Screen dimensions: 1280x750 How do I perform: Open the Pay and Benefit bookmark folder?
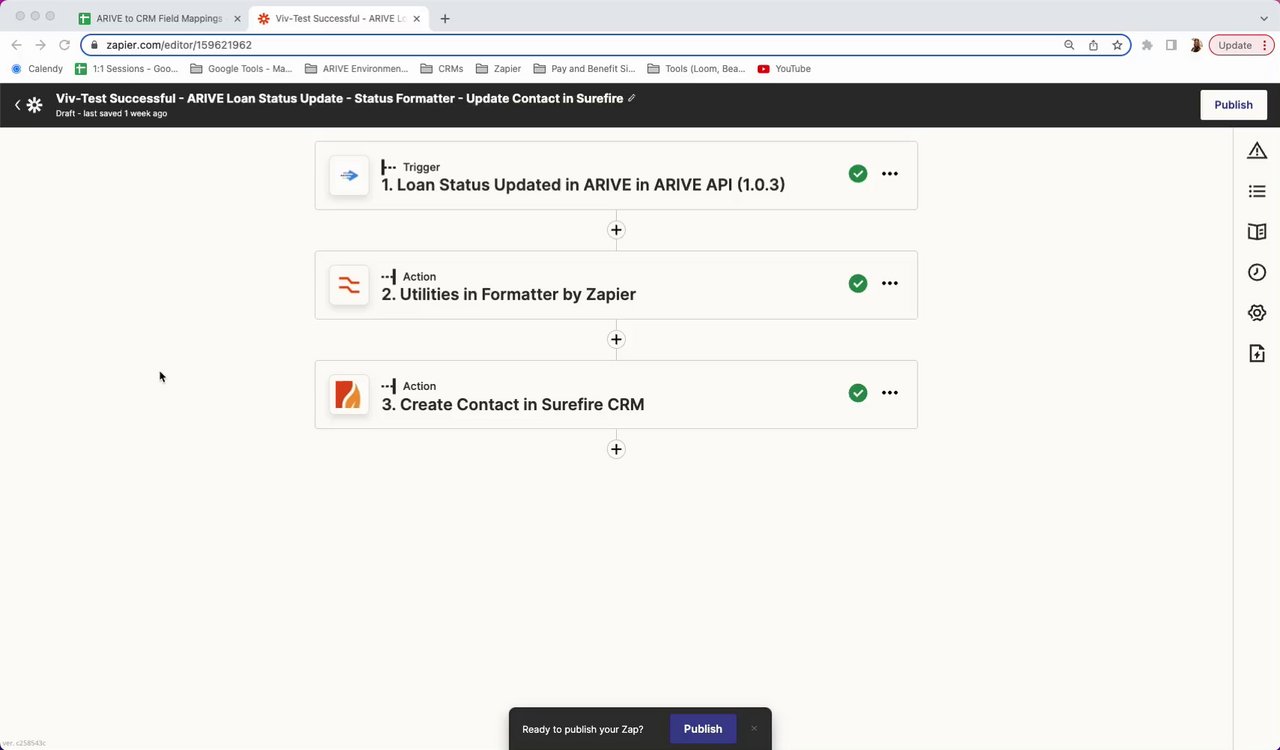tap(585, 69)
